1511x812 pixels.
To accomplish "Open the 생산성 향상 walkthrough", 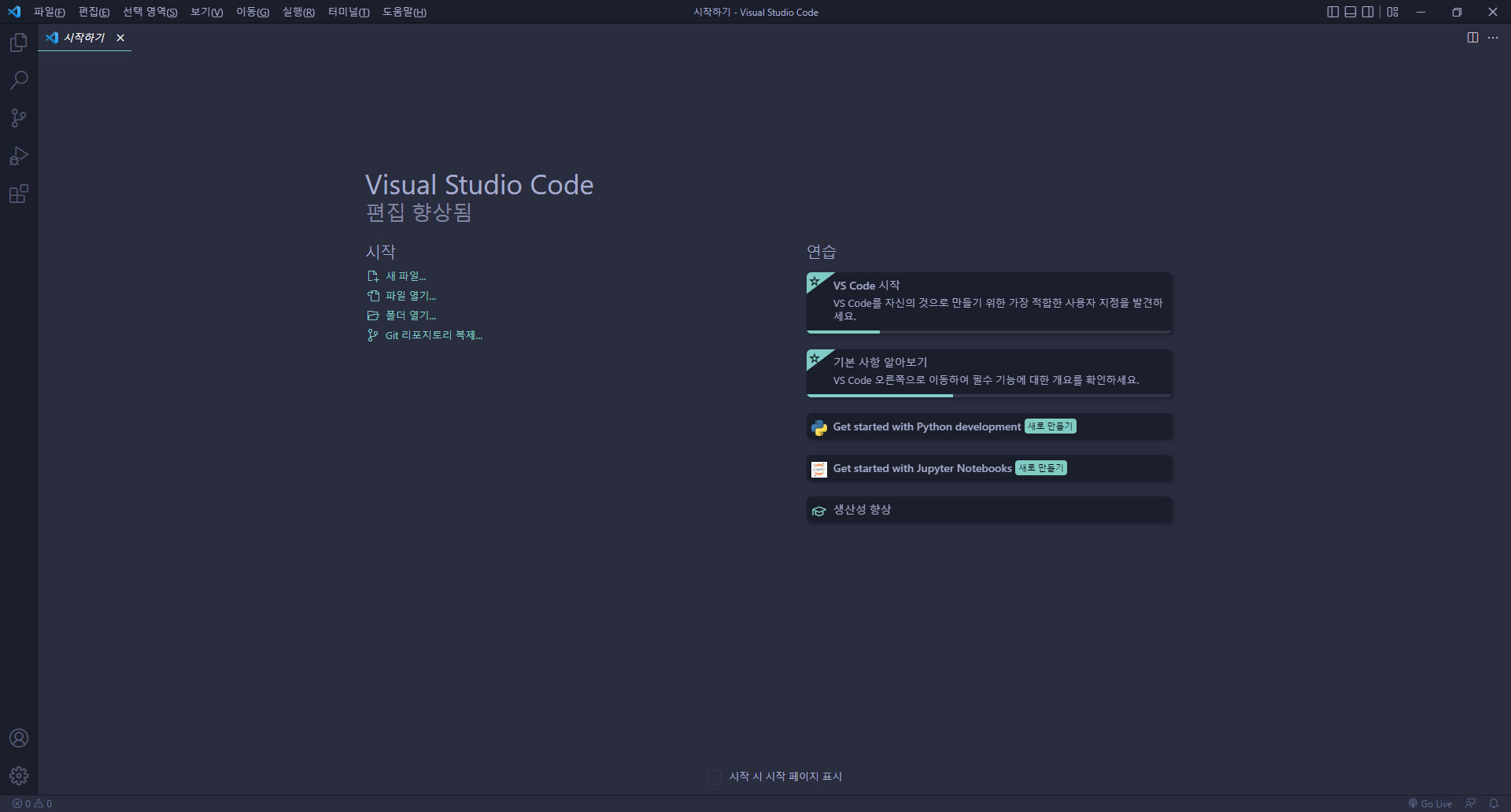I will click(989, 510).
